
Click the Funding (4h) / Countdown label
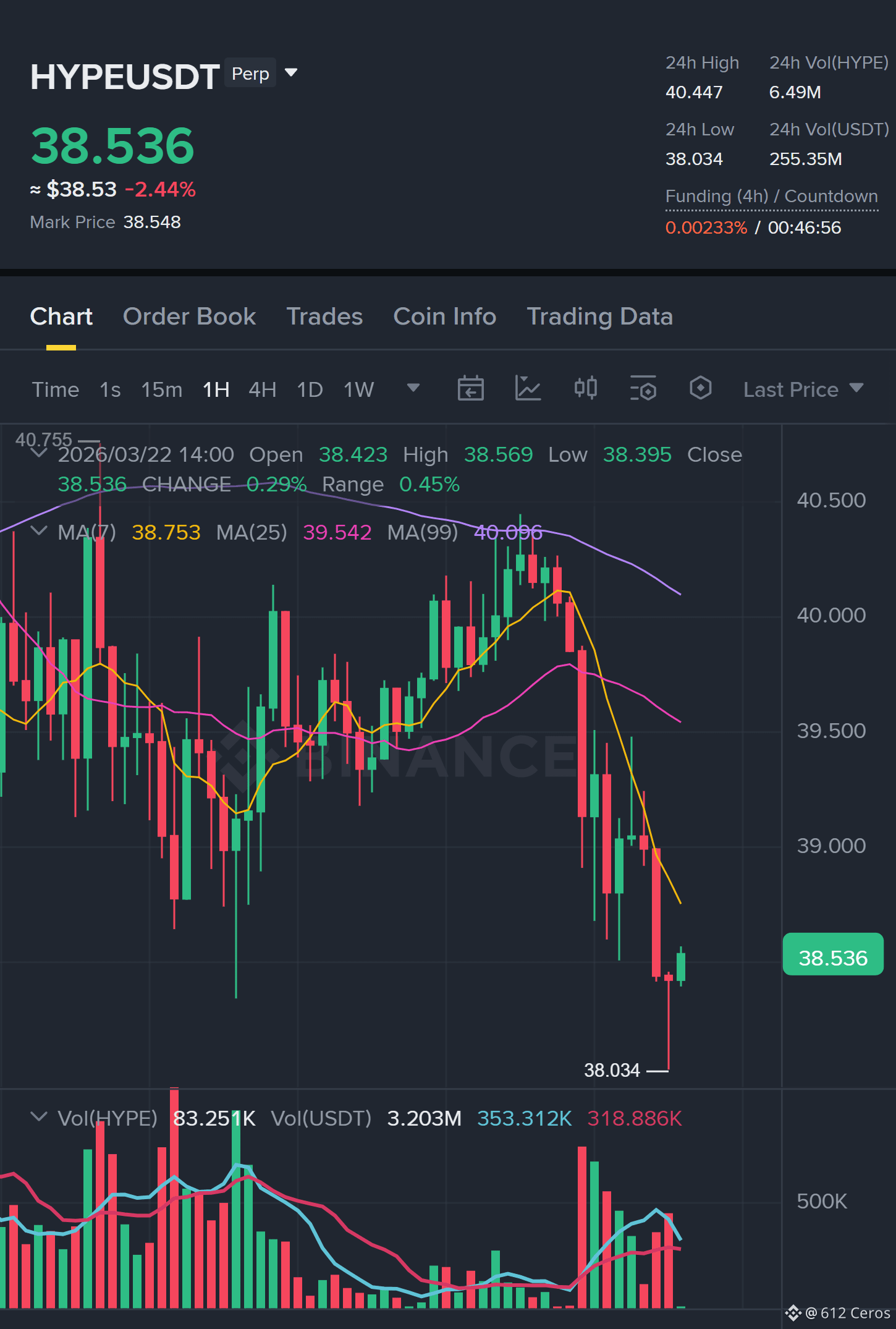772,197
